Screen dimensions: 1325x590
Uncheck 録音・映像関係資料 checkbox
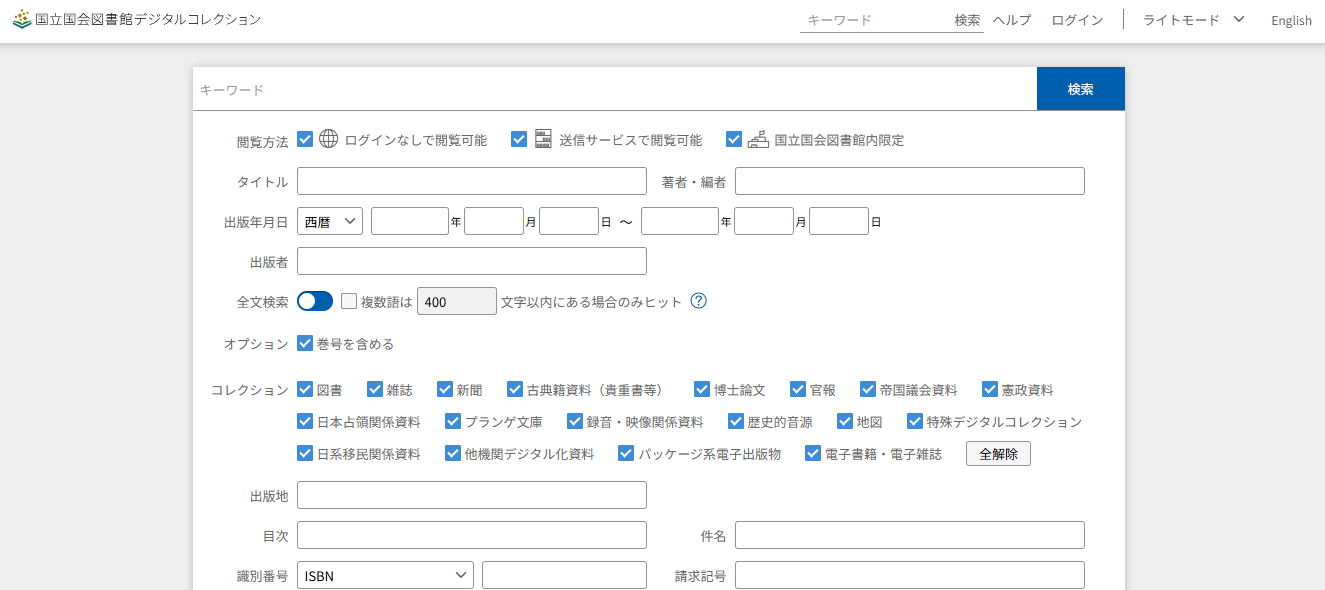[575, 421]
